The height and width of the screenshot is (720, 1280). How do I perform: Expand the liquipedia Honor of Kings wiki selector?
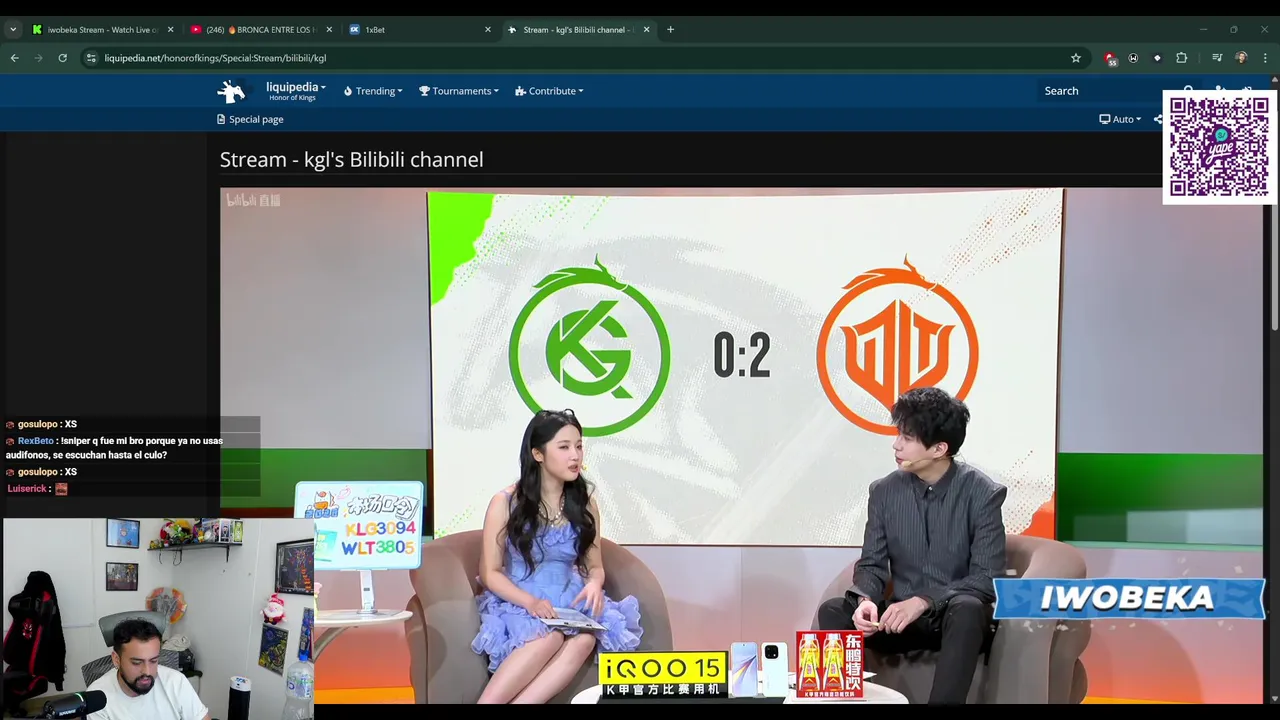pos(295,91)
